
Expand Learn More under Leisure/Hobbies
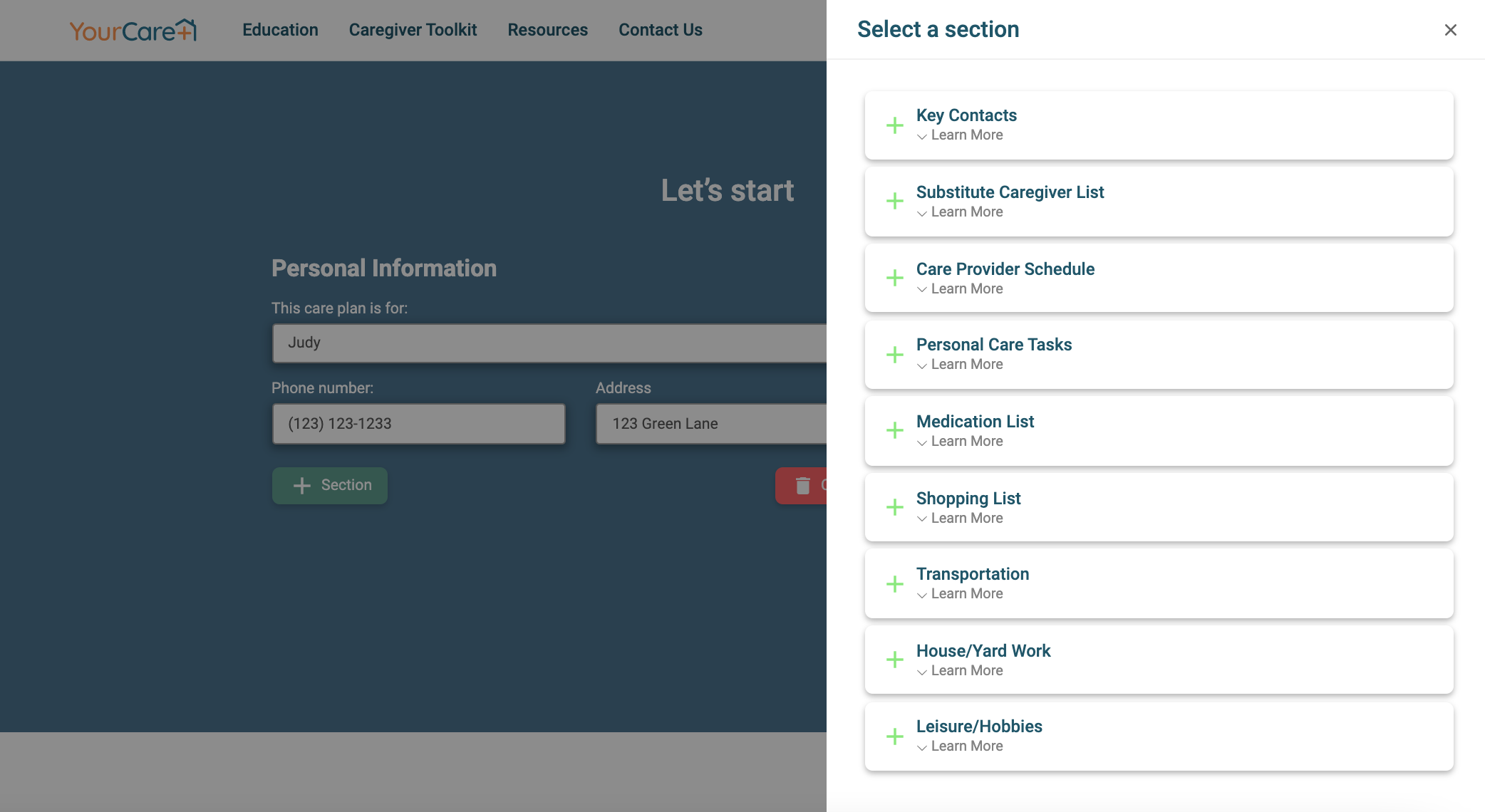point(960,746)
